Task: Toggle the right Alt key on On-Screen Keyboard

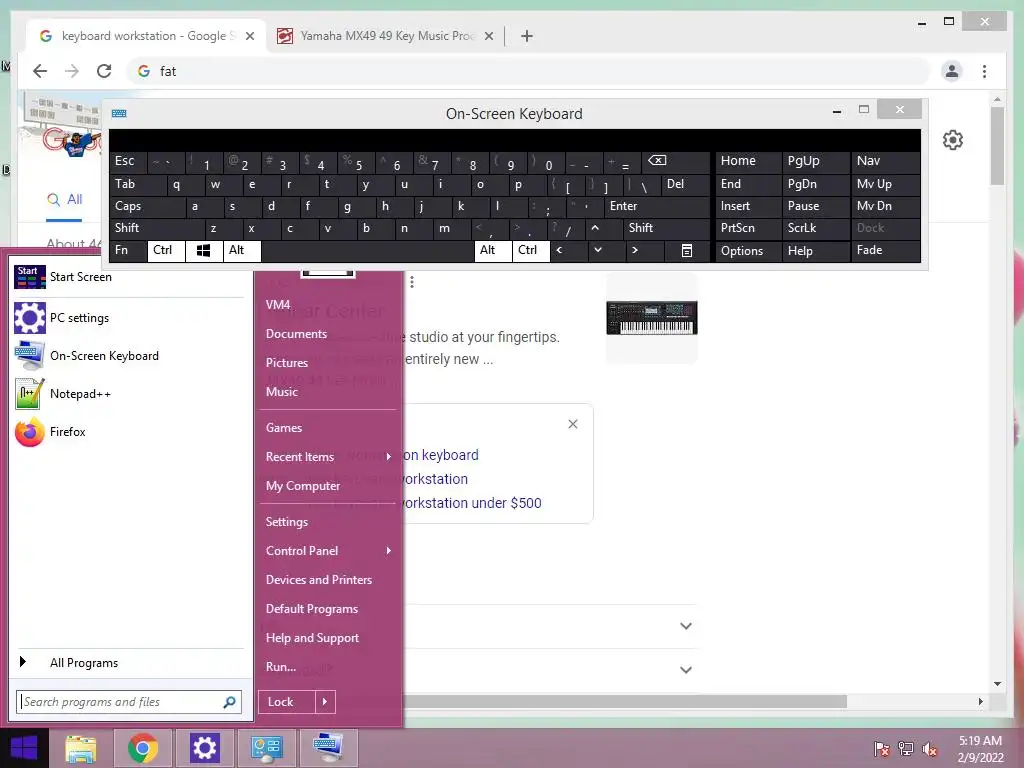Action: (x=492, y=250)
